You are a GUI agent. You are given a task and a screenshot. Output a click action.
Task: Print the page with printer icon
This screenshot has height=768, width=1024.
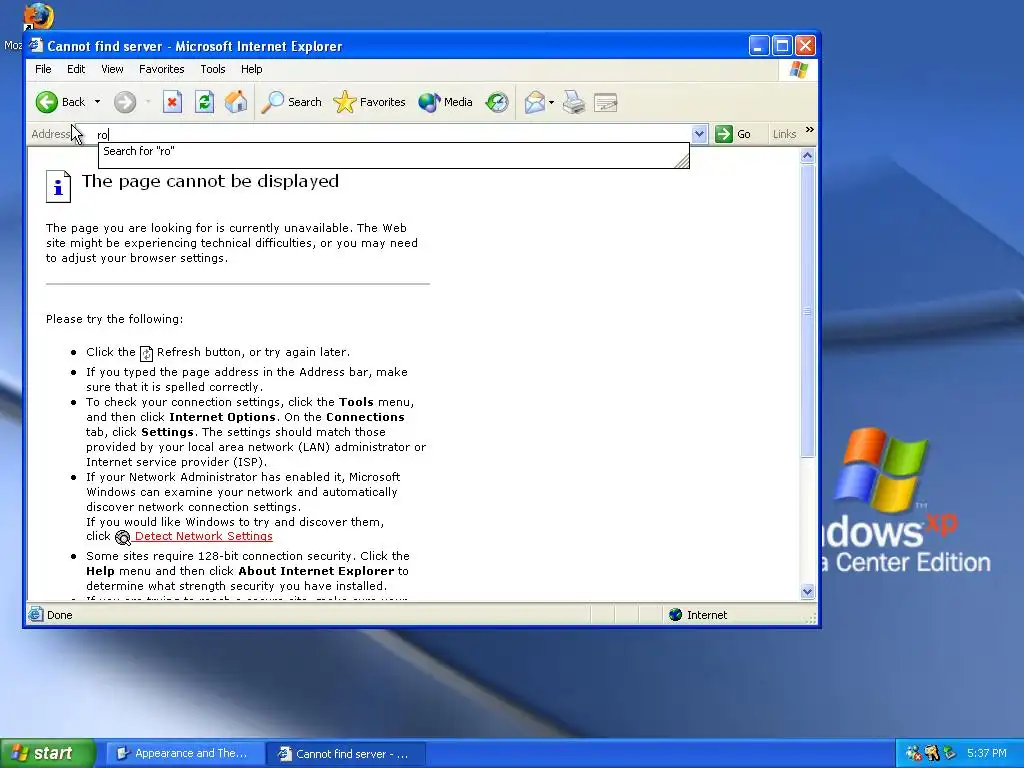pos(574,102)
